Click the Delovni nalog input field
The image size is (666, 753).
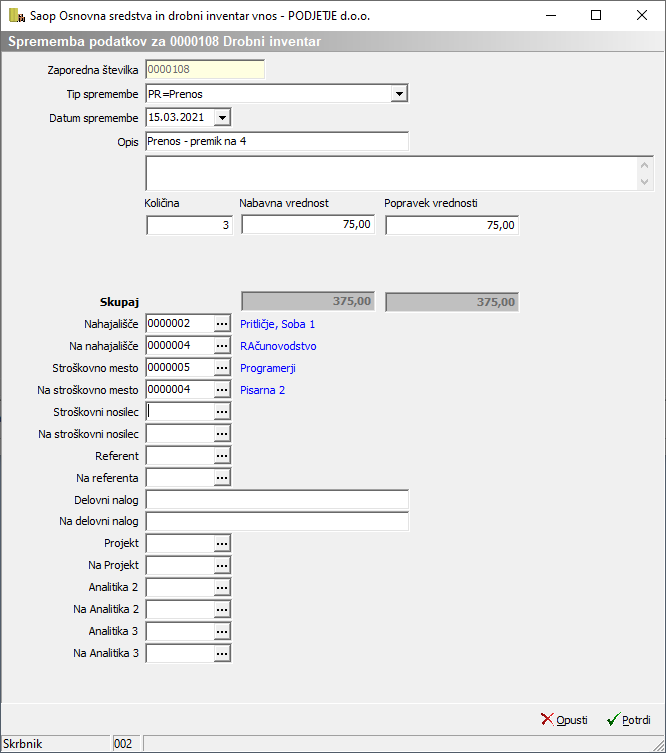point(277,500)
